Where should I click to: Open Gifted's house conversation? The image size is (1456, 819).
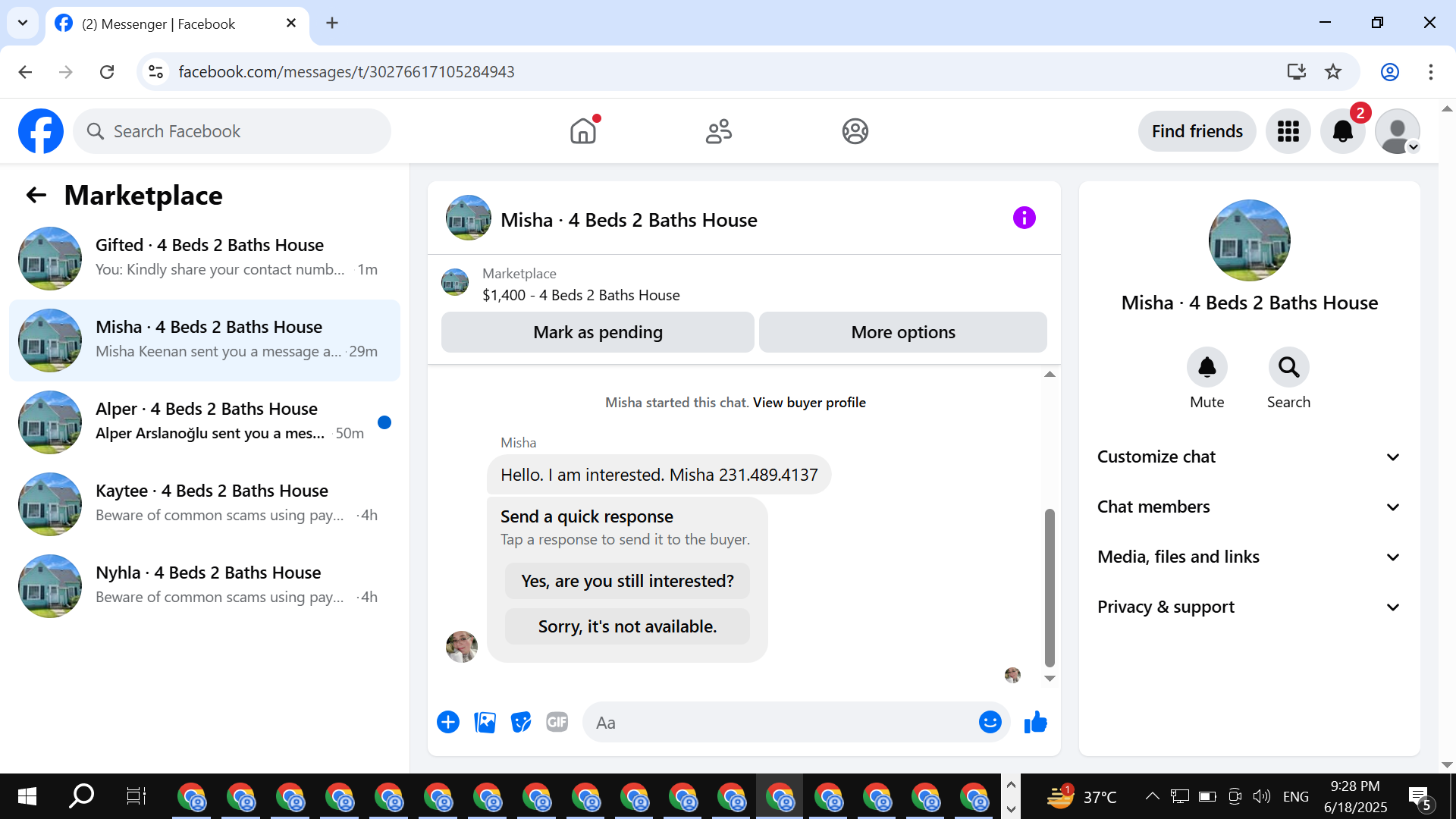(x=205, y=258)
